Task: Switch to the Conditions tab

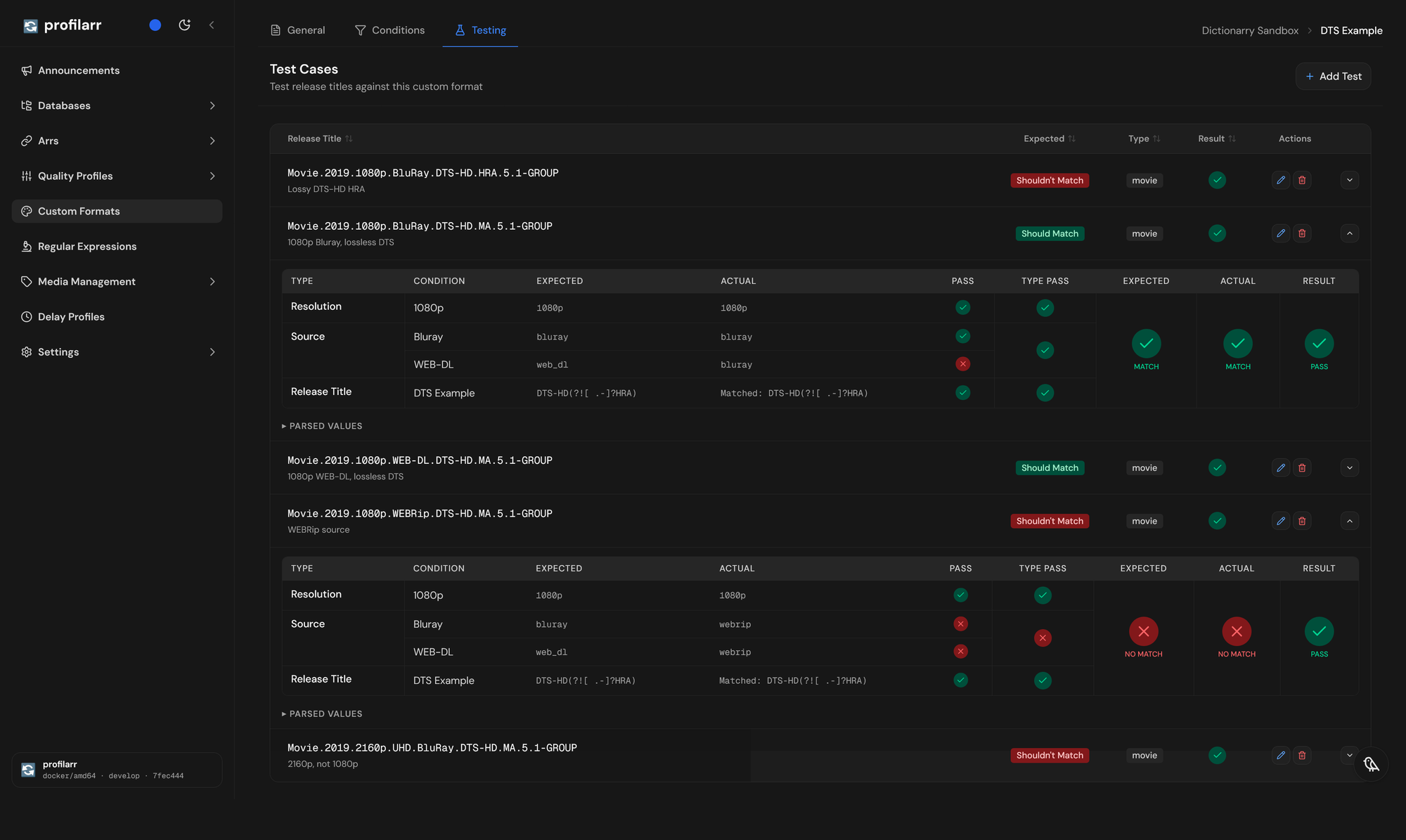Action: 389,30
